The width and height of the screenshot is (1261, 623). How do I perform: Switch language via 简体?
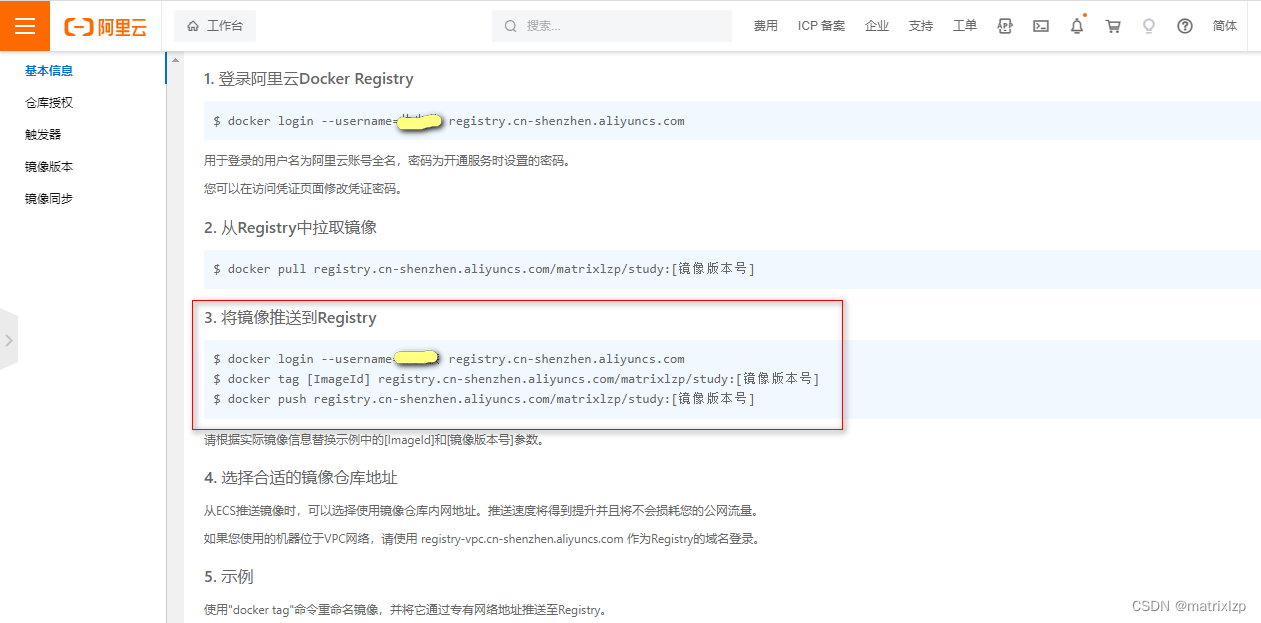(1225, 26)
